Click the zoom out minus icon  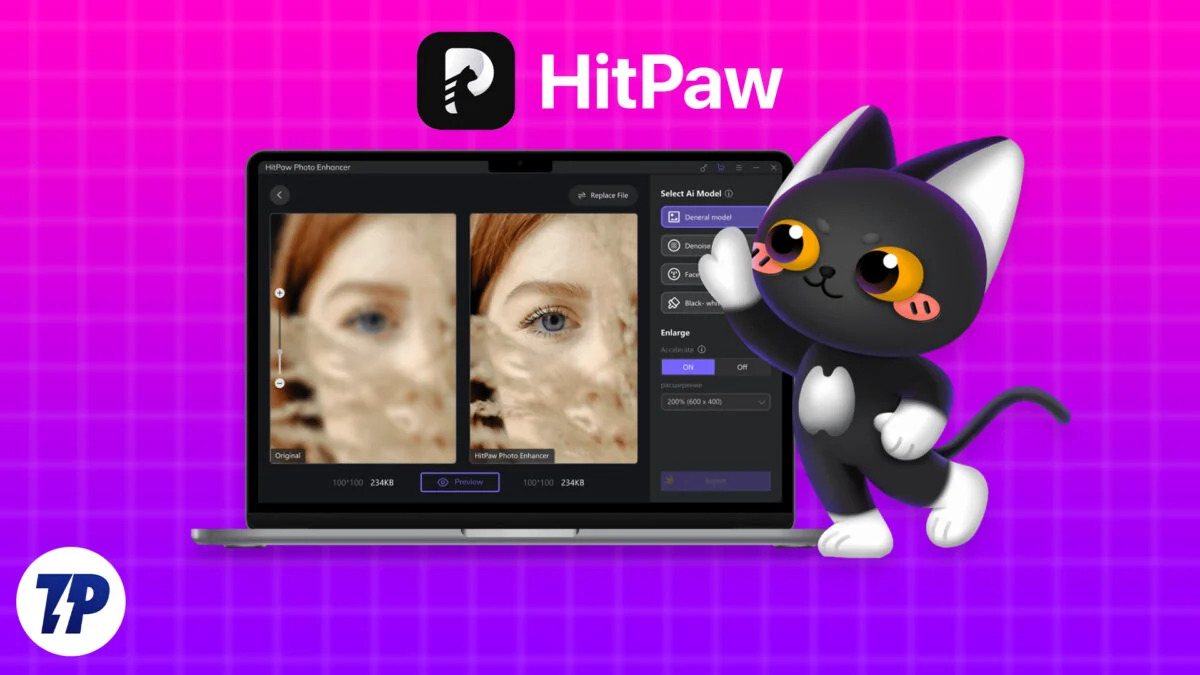[280, 383]
